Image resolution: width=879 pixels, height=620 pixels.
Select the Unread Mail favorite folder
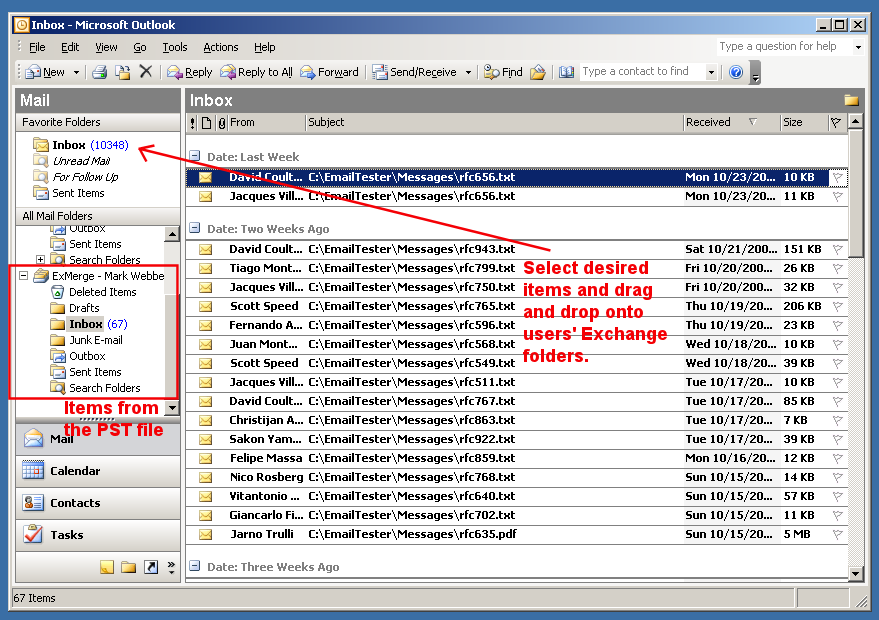(71, 161)
